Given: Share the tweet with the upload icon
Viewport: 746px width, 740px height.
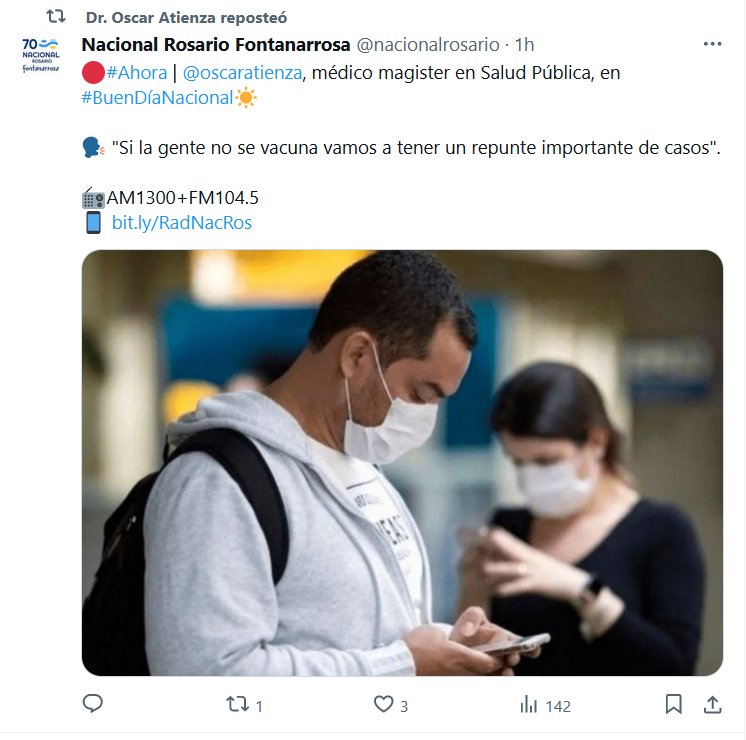Looking at the screenshot, I should tap(712, 704).
